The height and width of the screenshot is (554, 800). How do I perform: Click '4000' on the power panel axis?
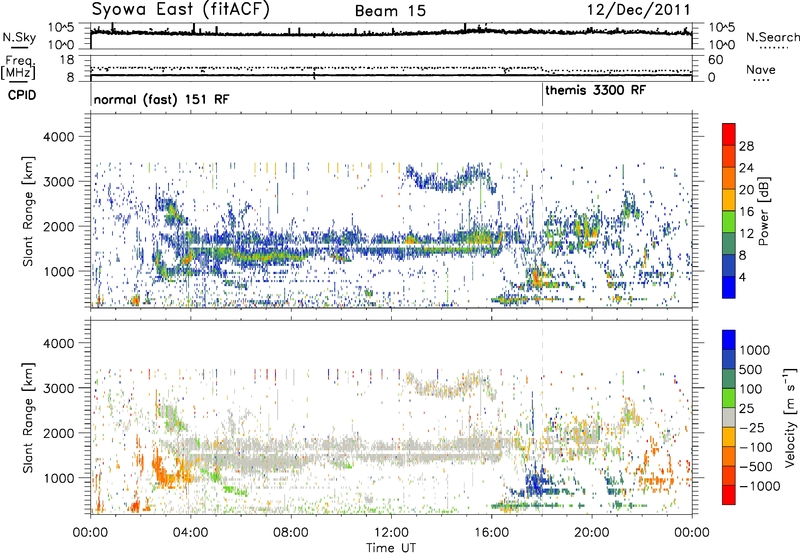58,137
